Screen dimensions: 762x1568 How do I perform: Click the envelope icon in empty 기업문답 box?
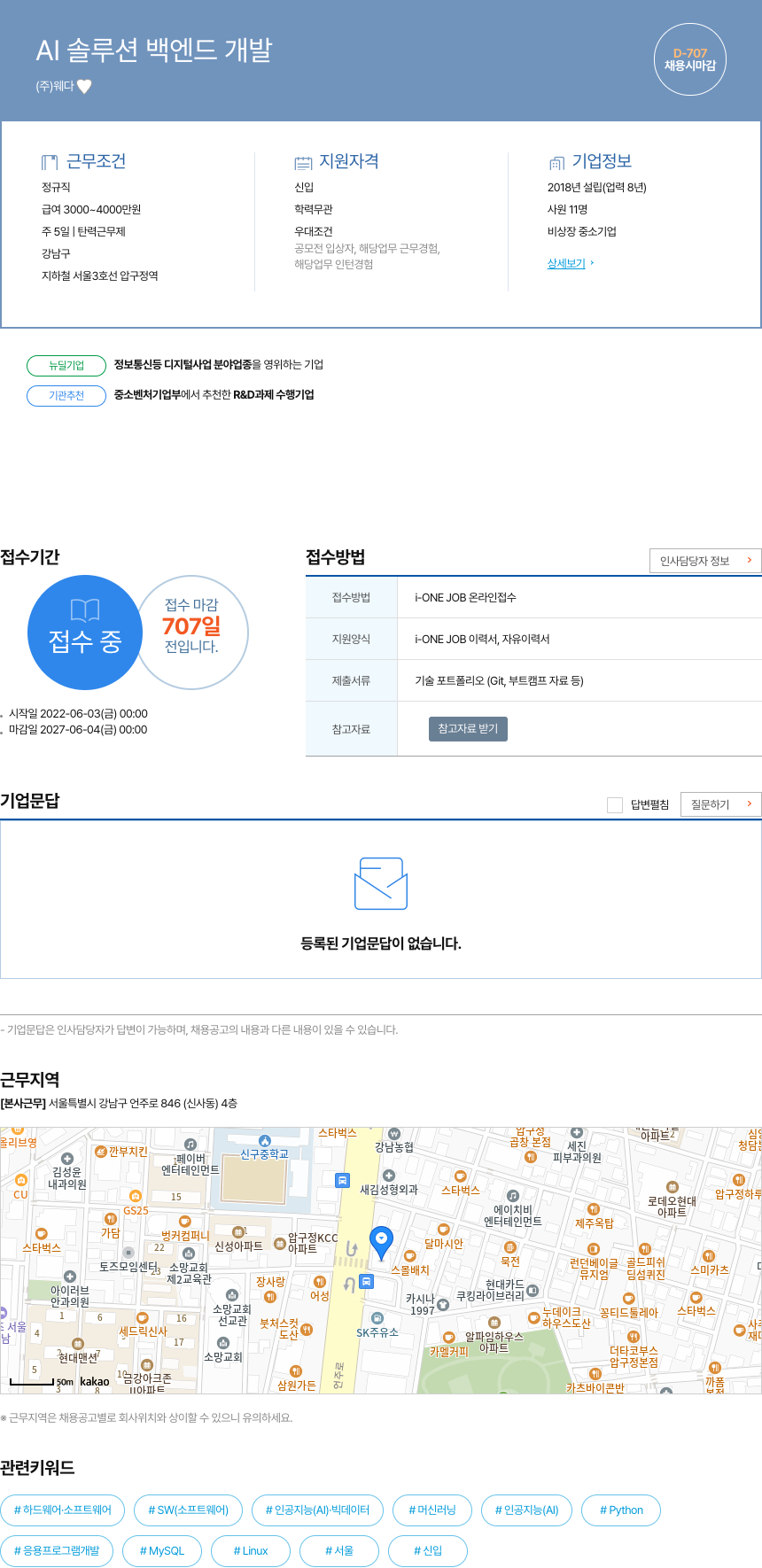coord(381,883)
